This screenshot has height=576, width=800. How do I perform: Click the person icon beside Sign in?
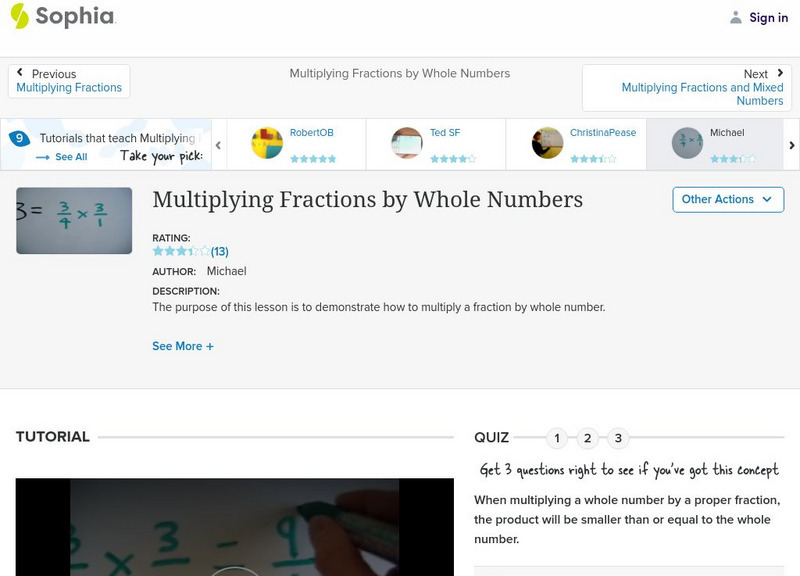pyautogui.click(x=734, y=17)
